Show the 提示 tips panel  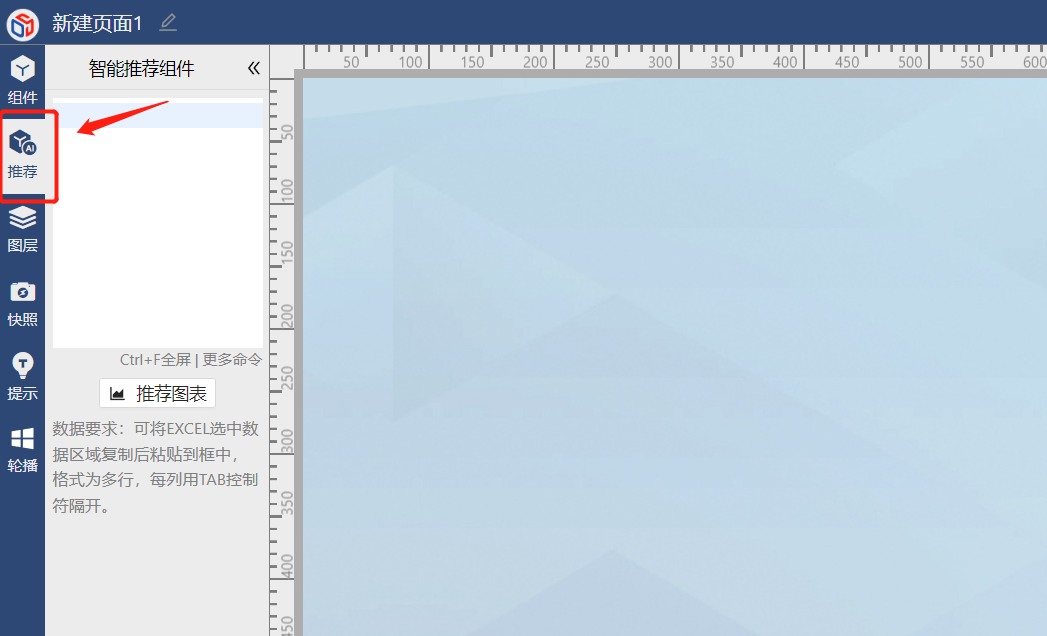[x=22, y=377]
